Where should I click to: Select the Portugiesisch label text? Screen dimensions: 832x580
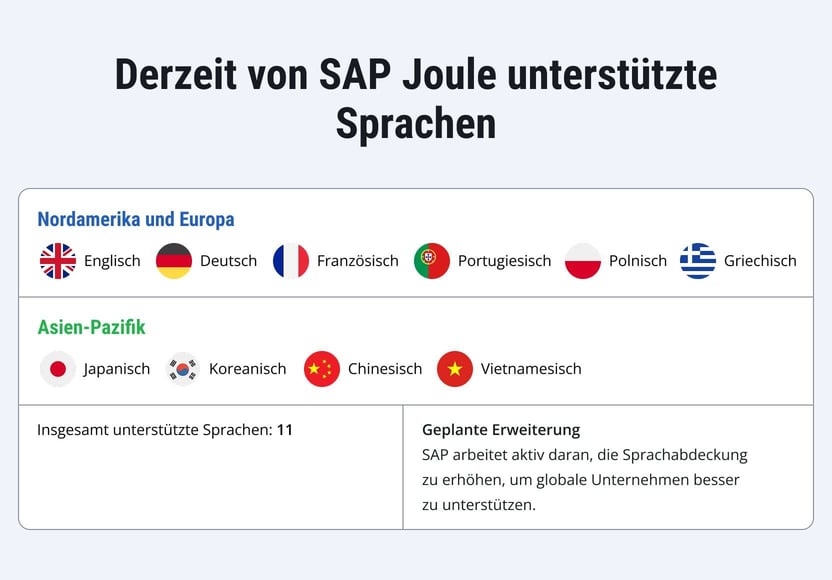pyautogui.click(x=505, y=261)
